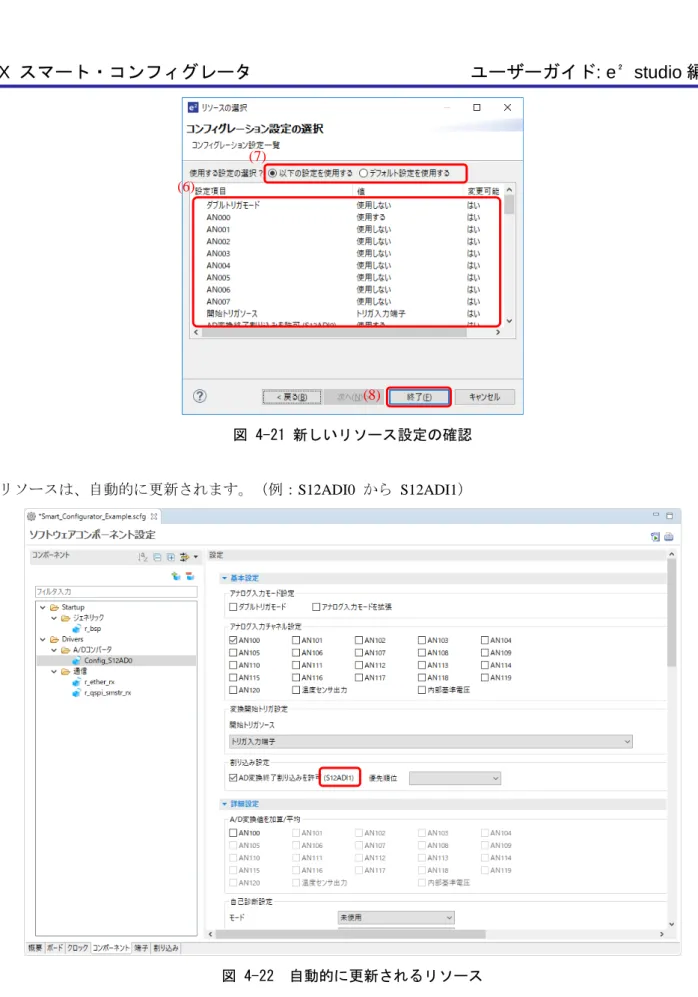
Task: Click the e² icon in the dialog title bar
Action: [x=193, y=107]
